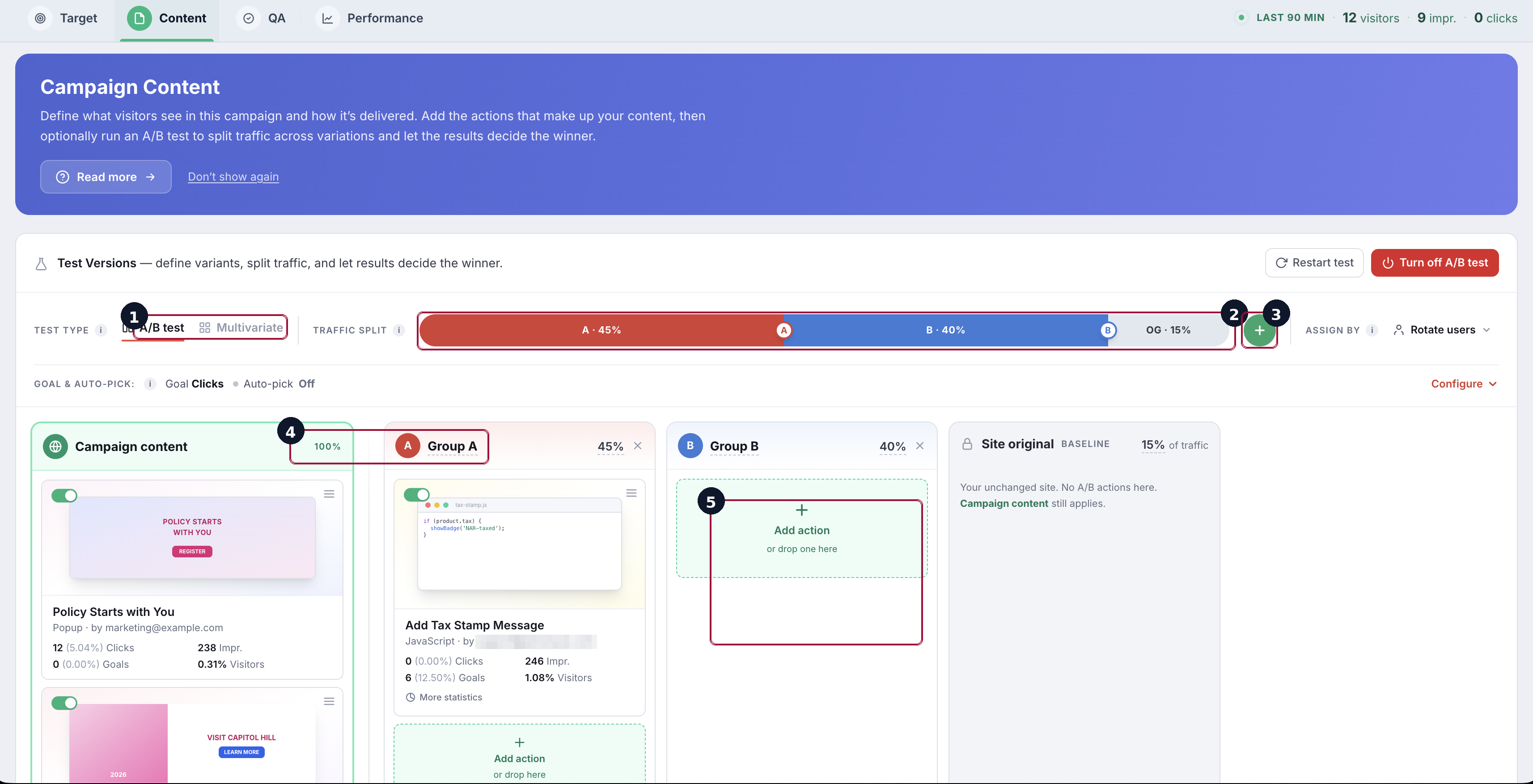Image resolution: width=1533 pixels, height=784 pixels.
Task: Click the Group A name label
Action: [x=452, y=446]
